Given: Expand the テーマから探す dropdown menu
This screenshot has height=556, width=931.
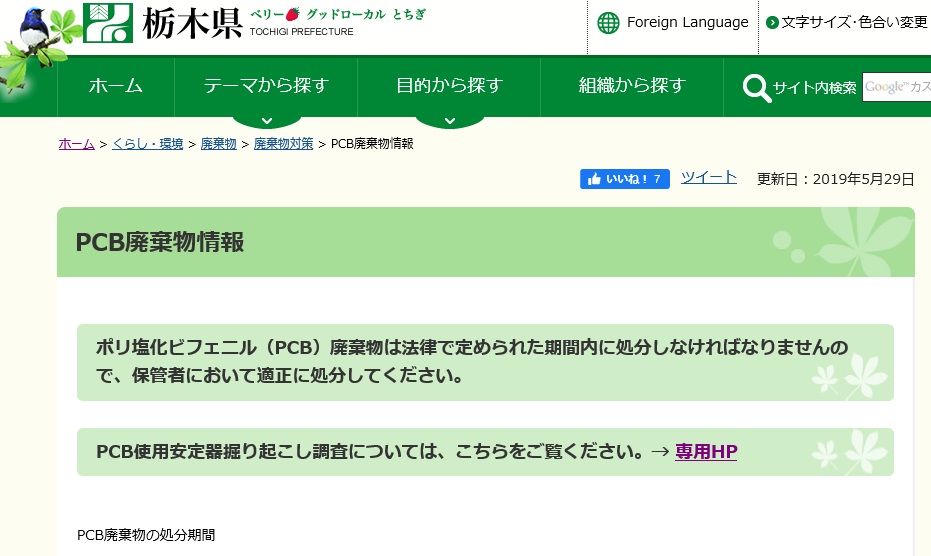Looking at the screenshot, I should click(265, 86).
